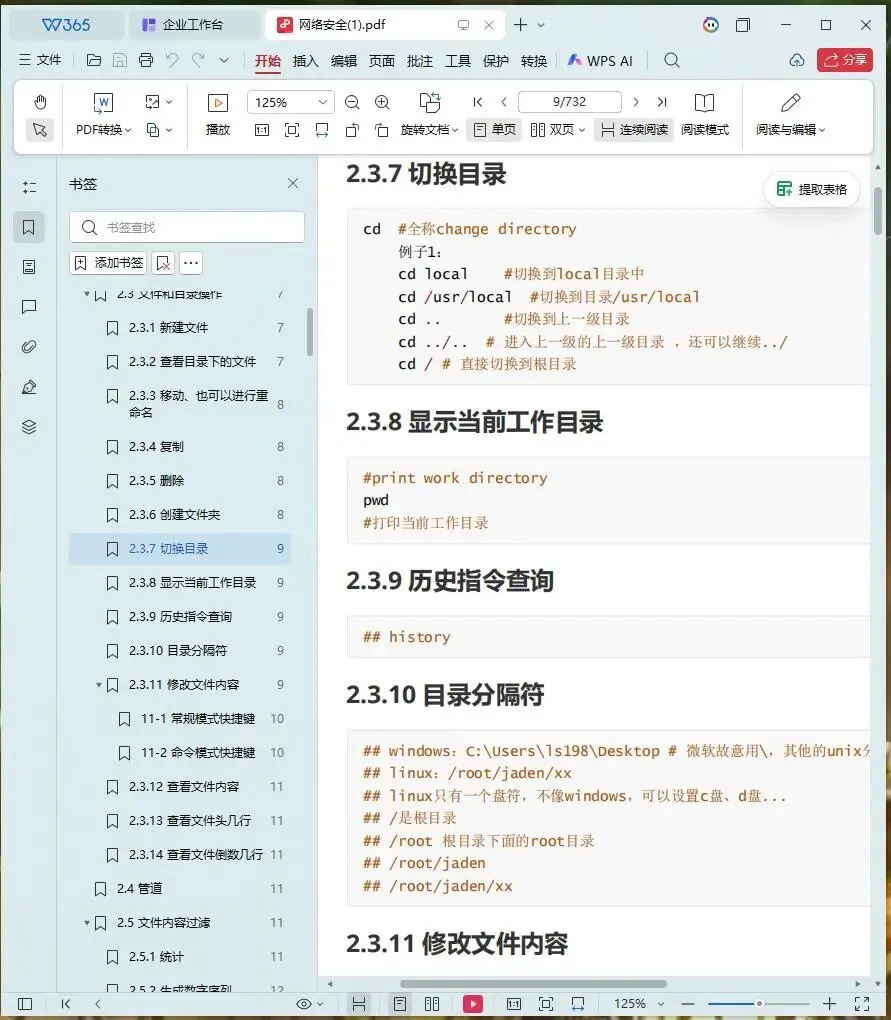
Task: Open the outline list sidebar icon
Action: pyautogui.click(x=29, y=187)
